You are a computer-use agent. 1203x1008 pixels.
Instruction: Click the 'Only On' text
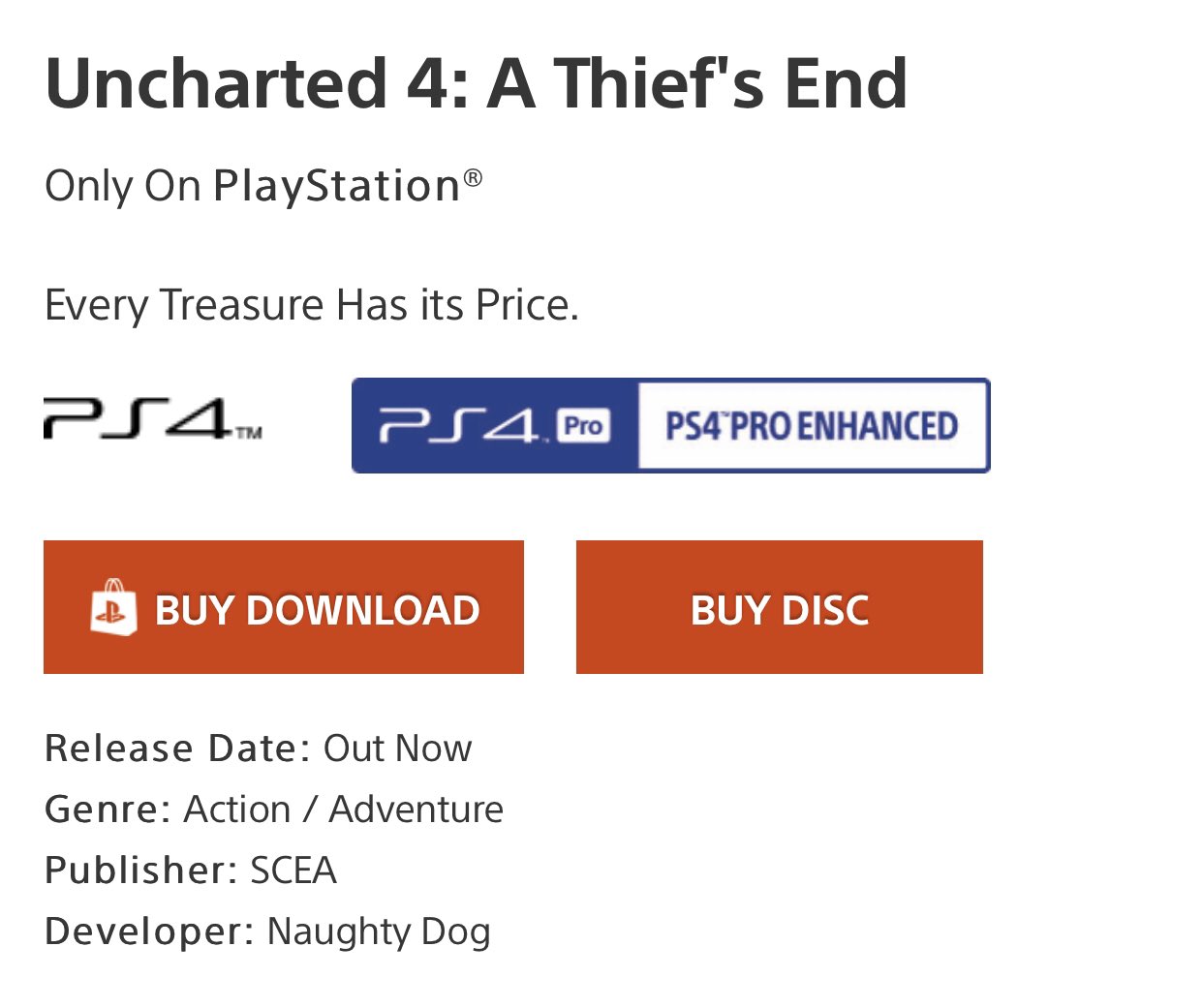122,186
